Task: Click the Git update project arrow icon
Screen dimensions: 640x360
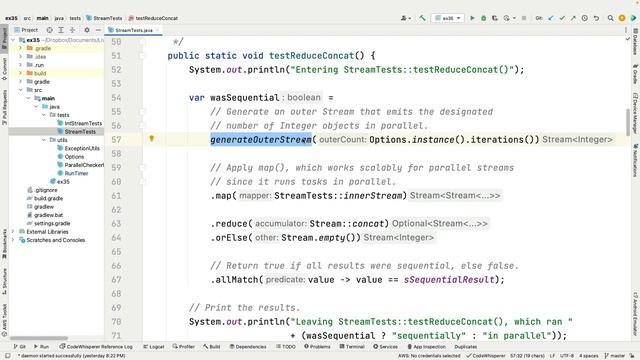Action: point(551,18)
